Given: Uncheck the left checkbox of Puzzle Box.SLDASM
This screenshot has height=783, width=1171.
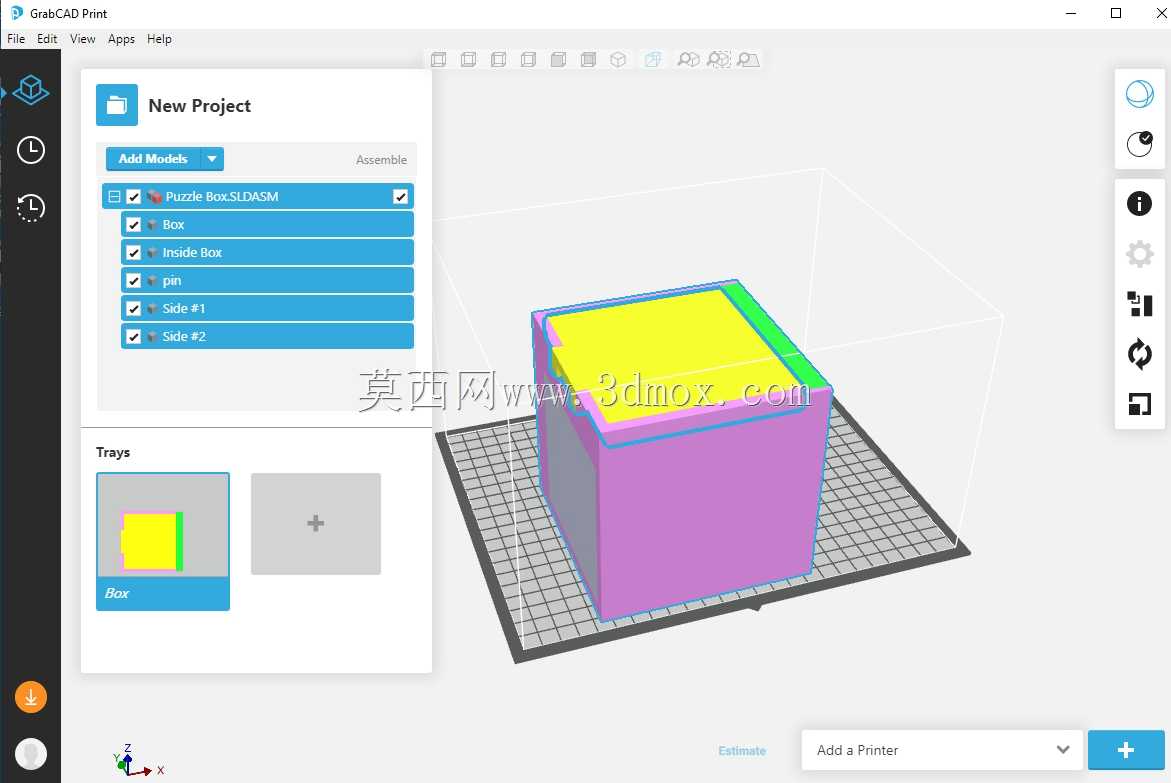Looking at the screenshot, I should pos(134,196).
